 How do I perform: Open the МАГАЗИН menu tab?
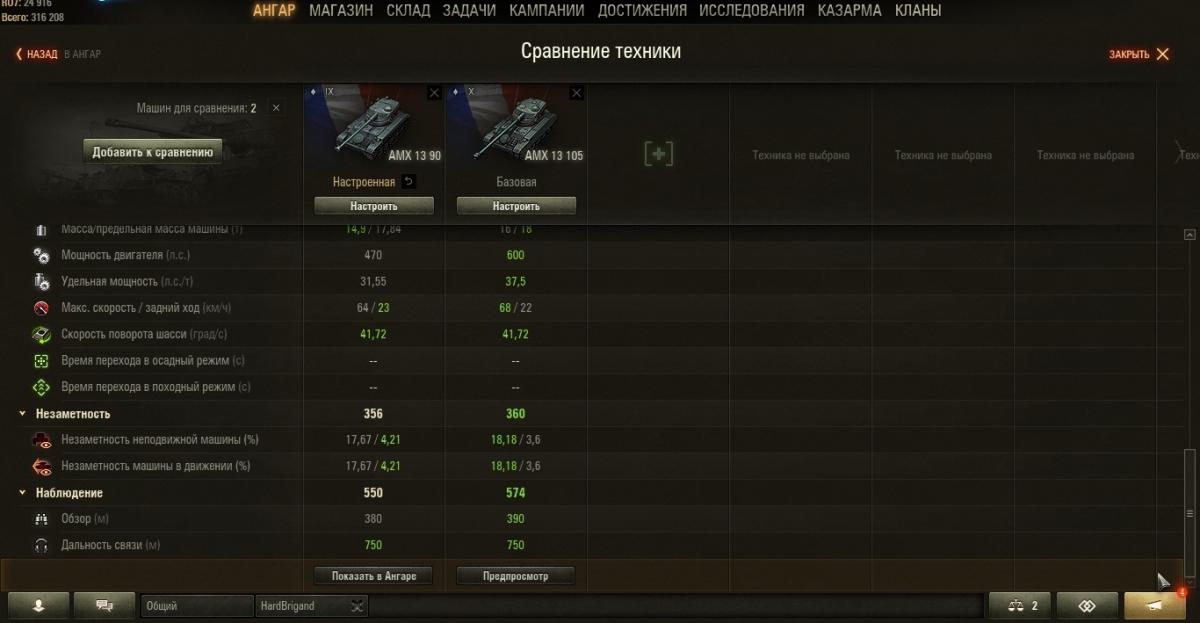click(341, 11)
